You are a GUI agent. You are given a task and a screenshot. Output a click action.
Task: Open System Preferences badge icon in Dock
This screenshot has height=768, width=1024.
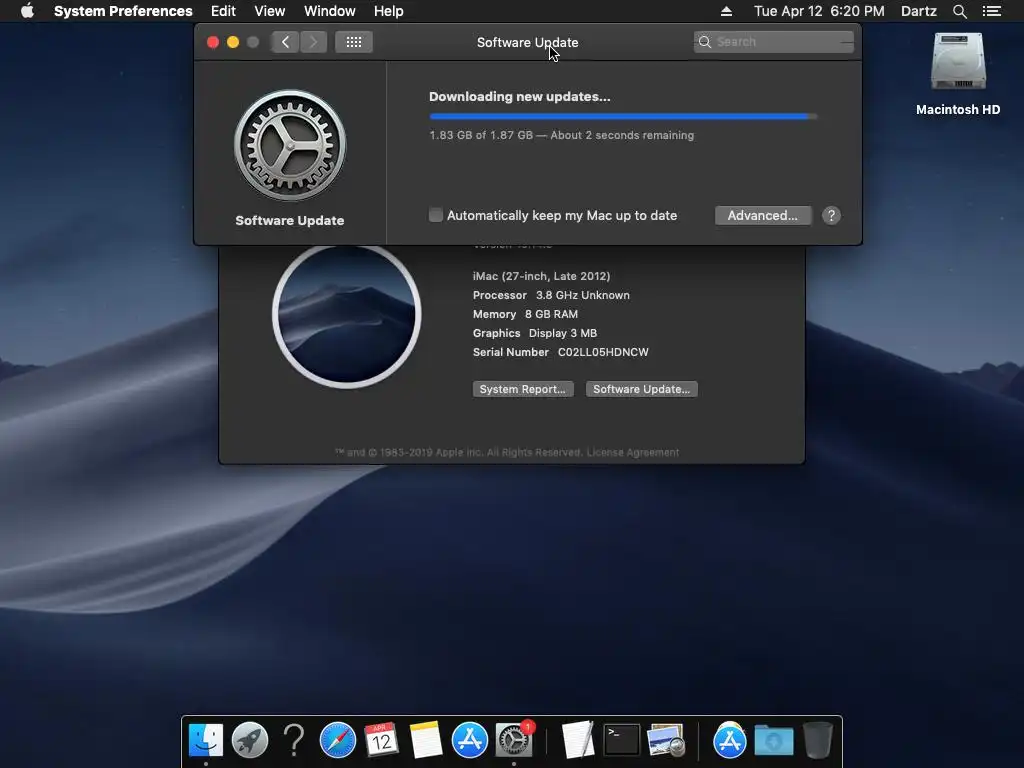(514, 741)
